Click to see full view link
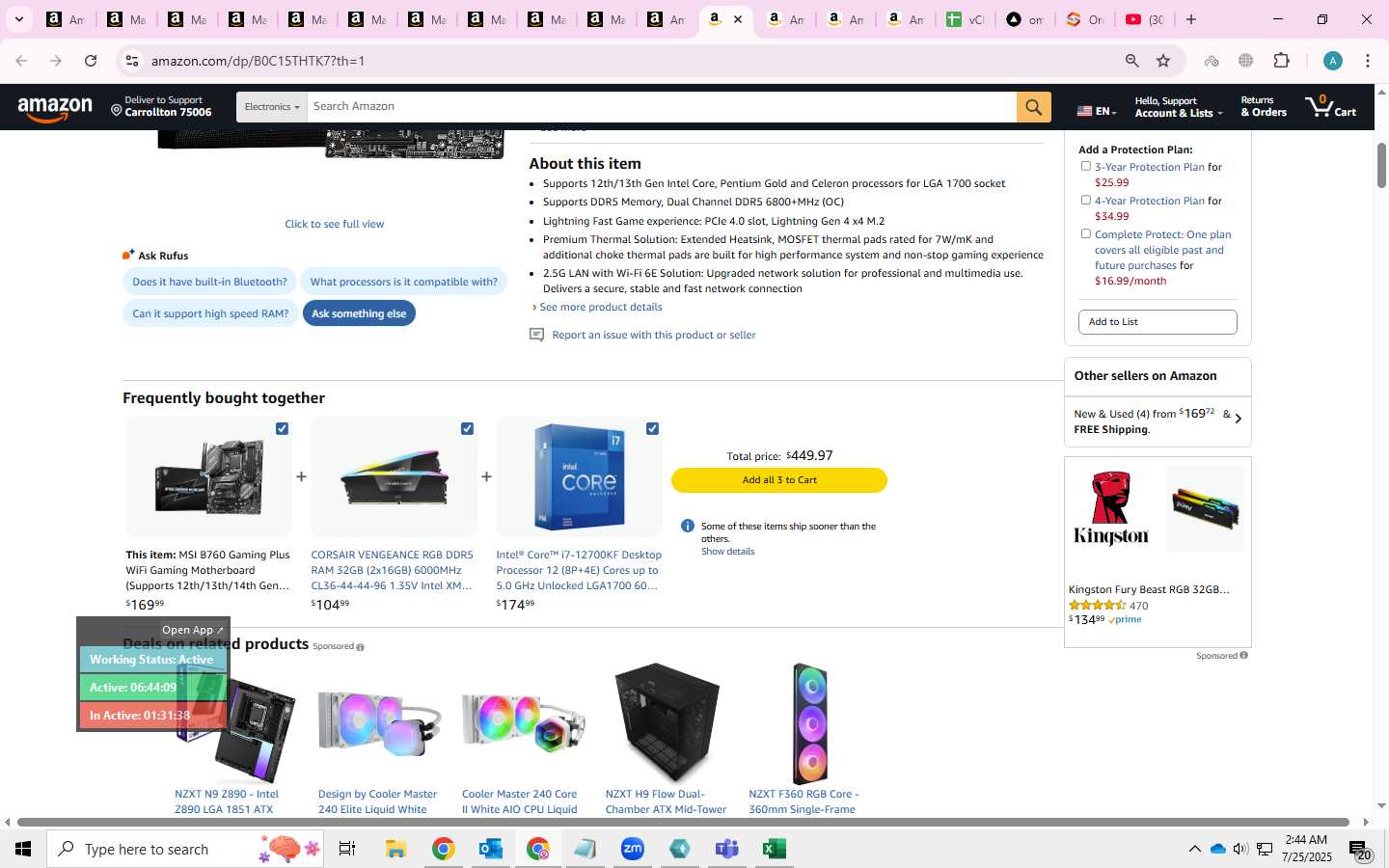This screenshot has height=868, width=1389. pos(334,224)
